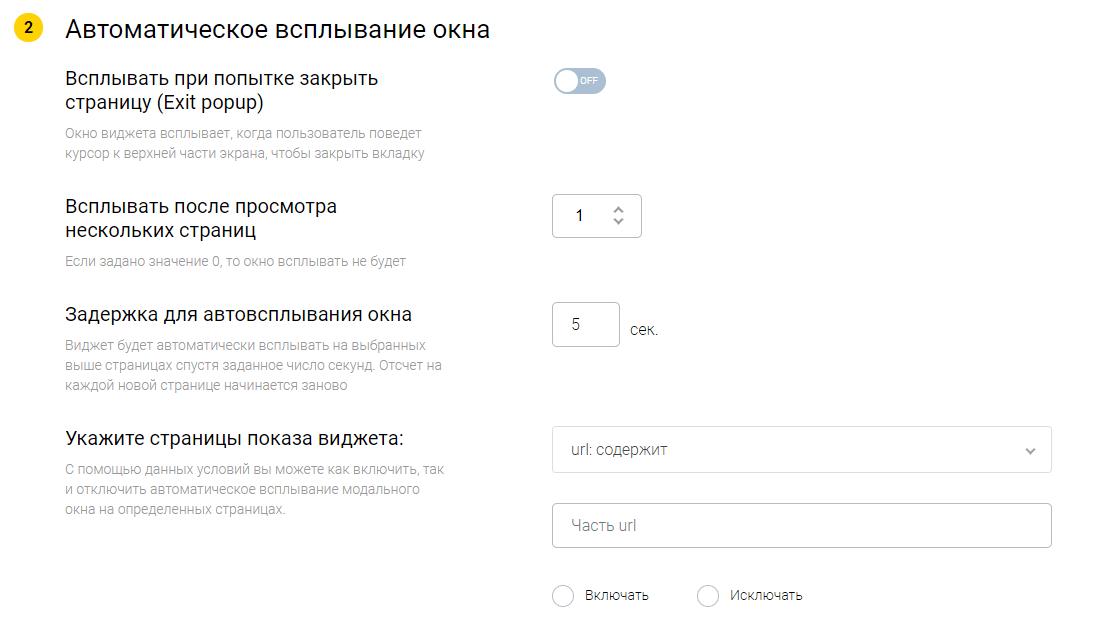1100x643 pixels.
Task: Toggle the Exit popup switch on
Action: (580, 81)
